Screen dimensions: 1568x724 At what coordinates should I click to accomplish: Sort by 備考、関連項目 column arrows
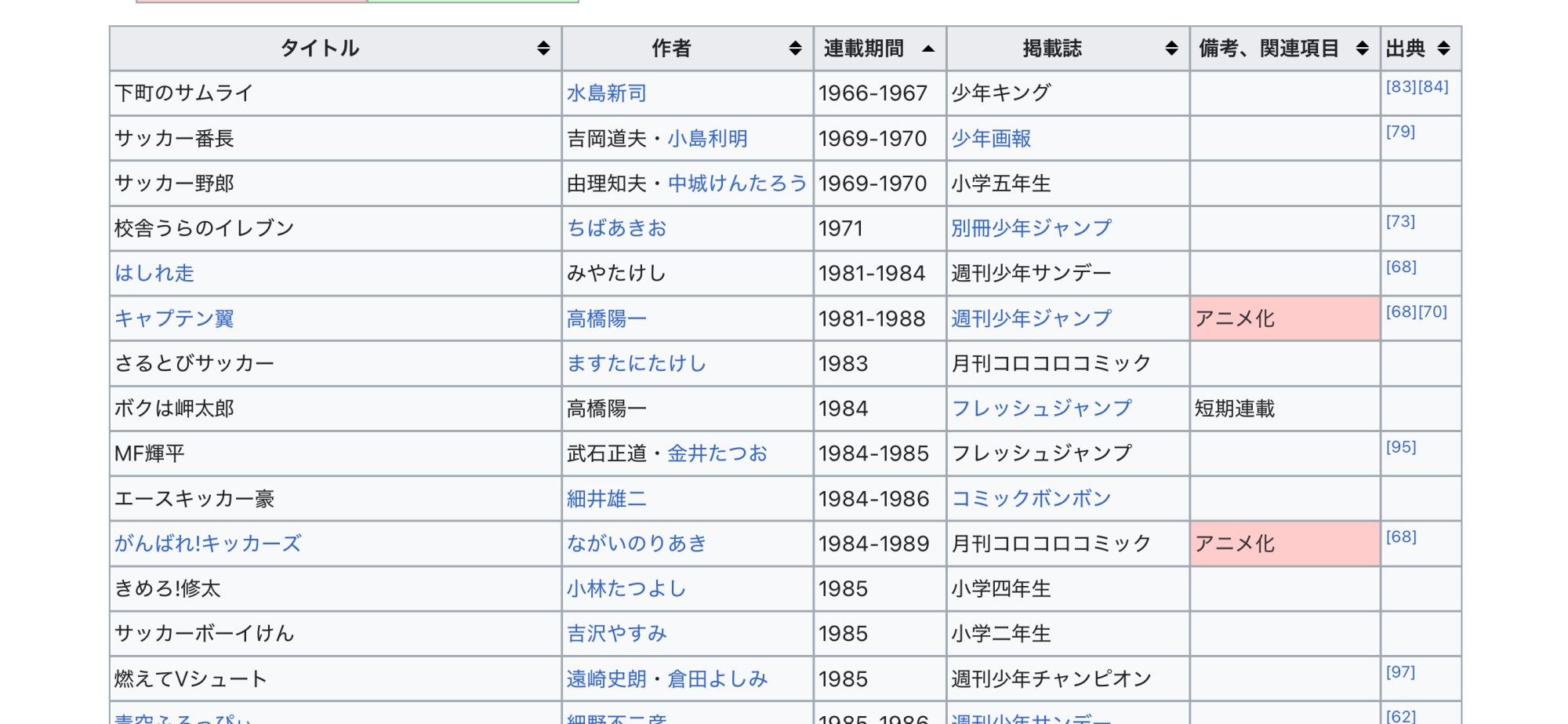pyautogui.click(x=1362, y=49)
